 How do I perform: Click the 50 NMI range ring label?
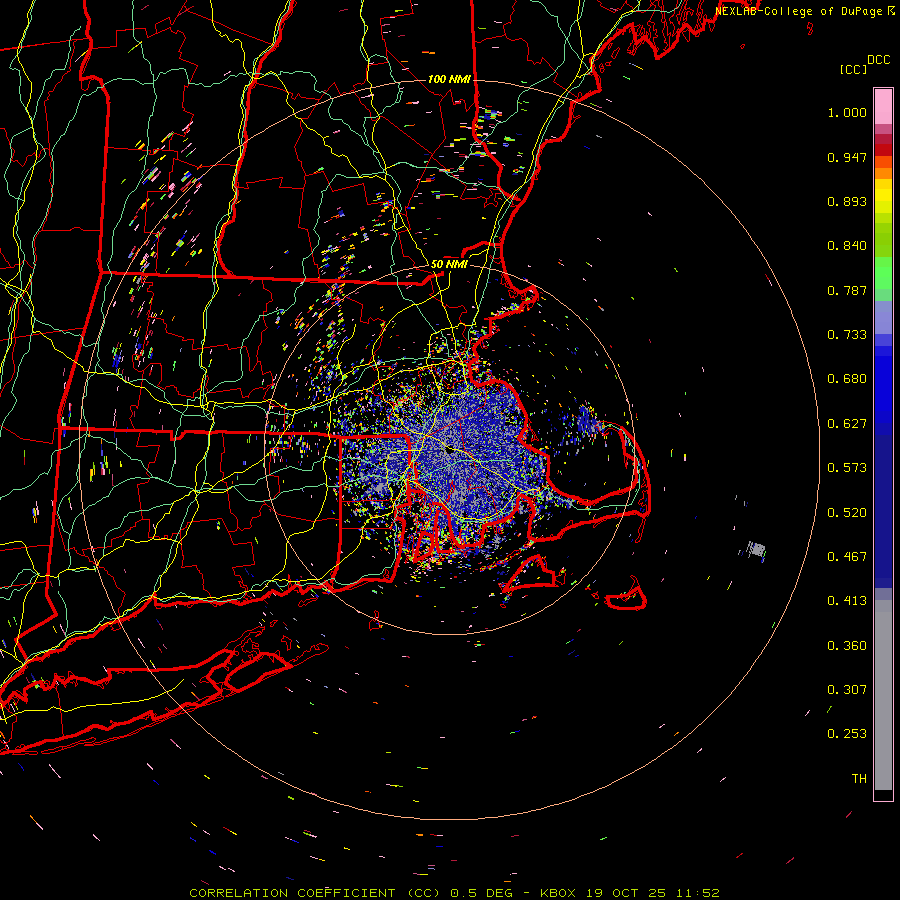click(x=449, y=264)
